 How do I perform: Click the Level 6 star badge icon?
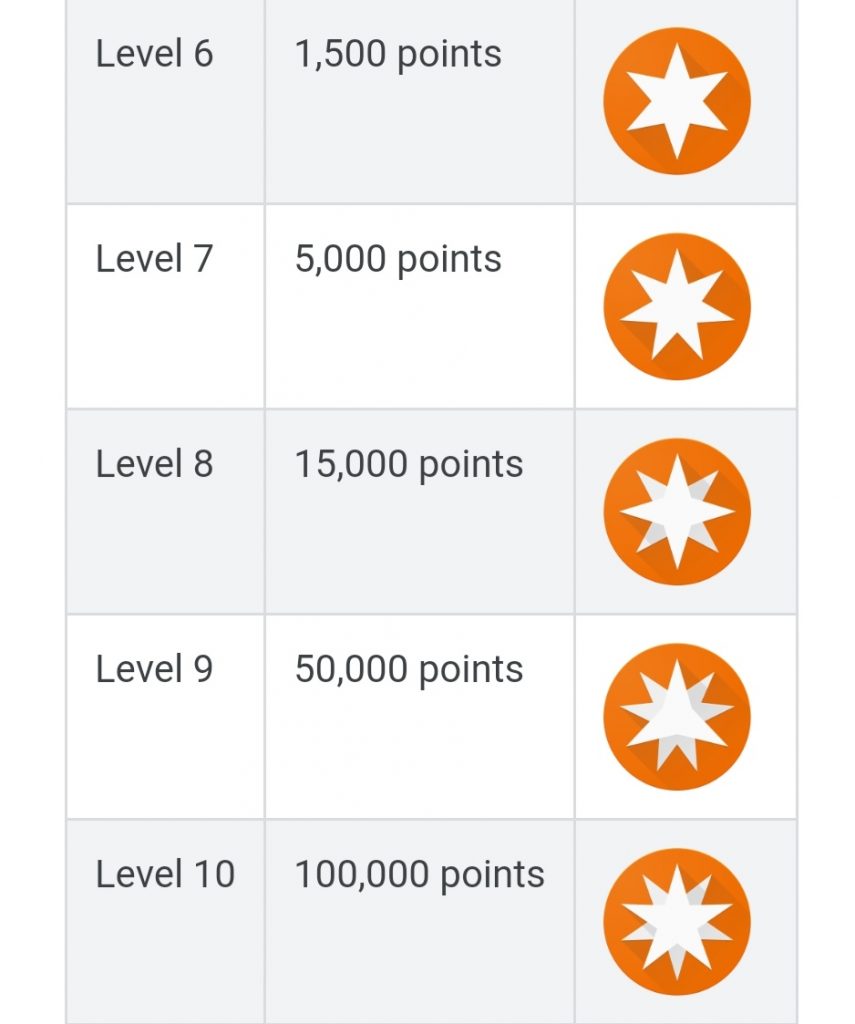click(677, 101)
